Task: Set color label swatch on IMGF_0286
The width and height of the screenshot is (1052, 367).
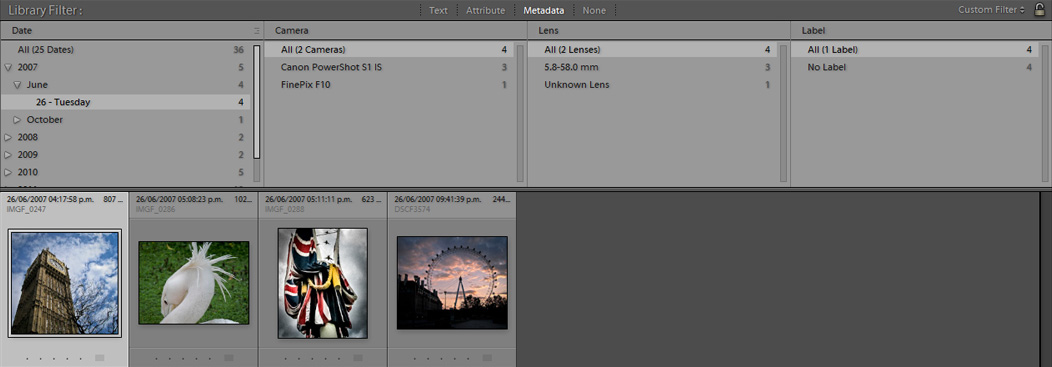Action: click(x=229, y=358)
